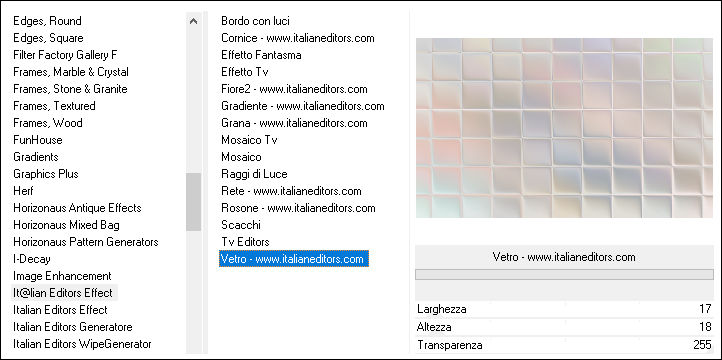Viewport: 722px width, 360px height.
Task: Choose Frames, Marble & Crystal category
Action: pos(71,72)
